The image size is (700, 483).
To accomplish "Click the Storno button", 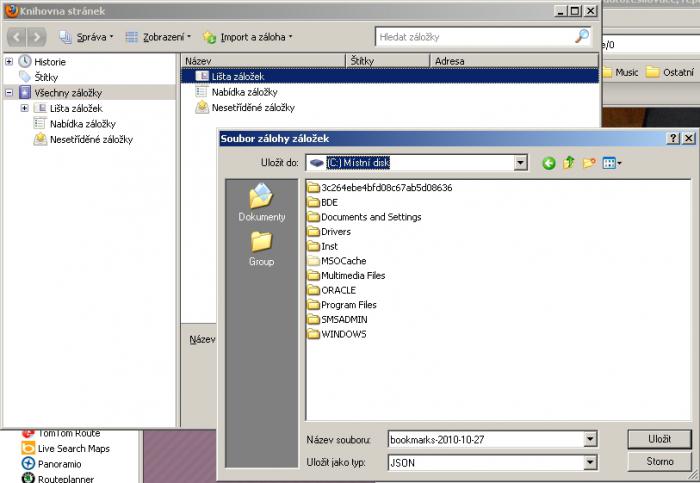I will click(x=659, y=462).
